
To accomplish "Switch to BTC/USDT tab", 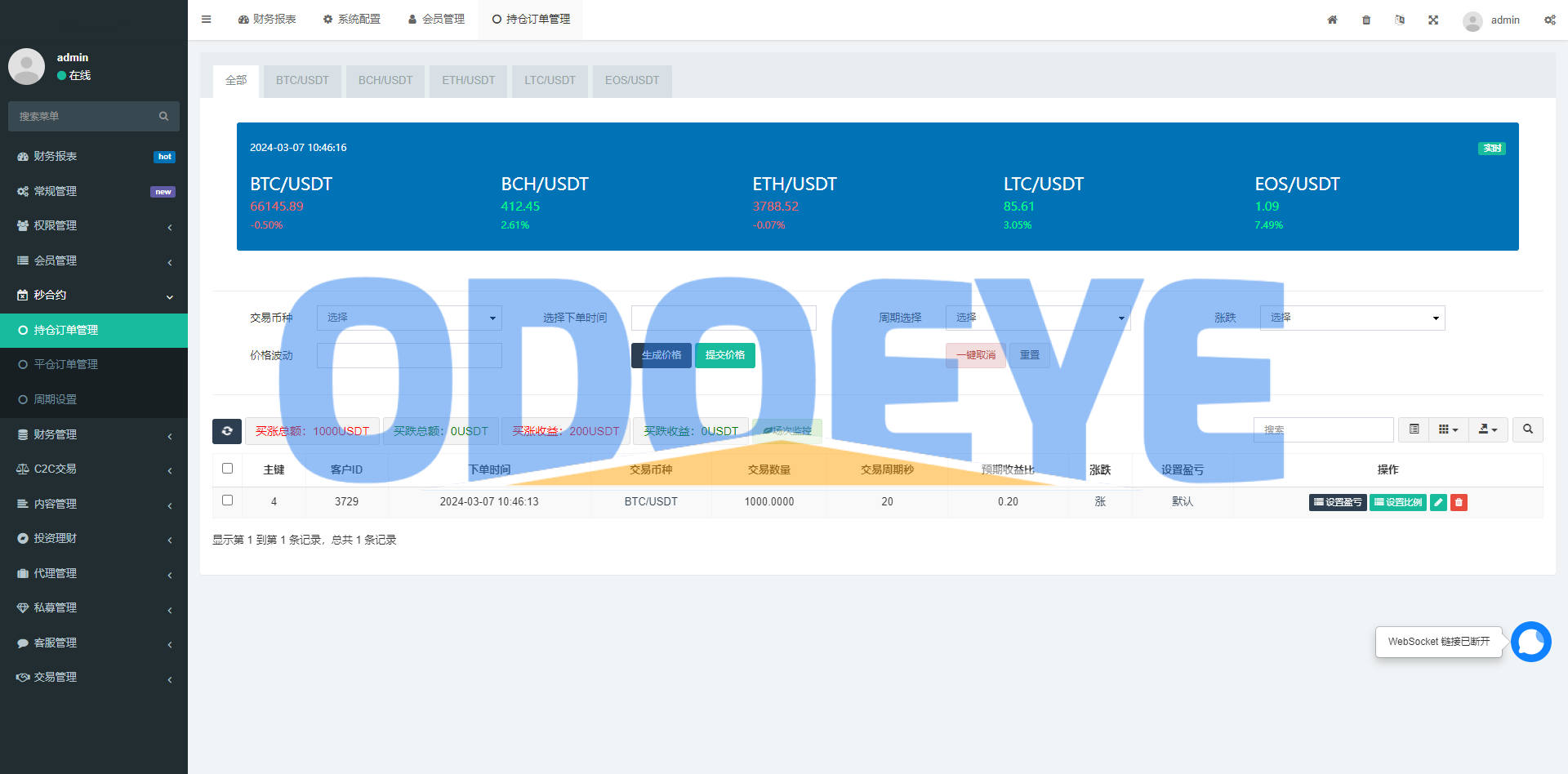I will coord(302,81).
